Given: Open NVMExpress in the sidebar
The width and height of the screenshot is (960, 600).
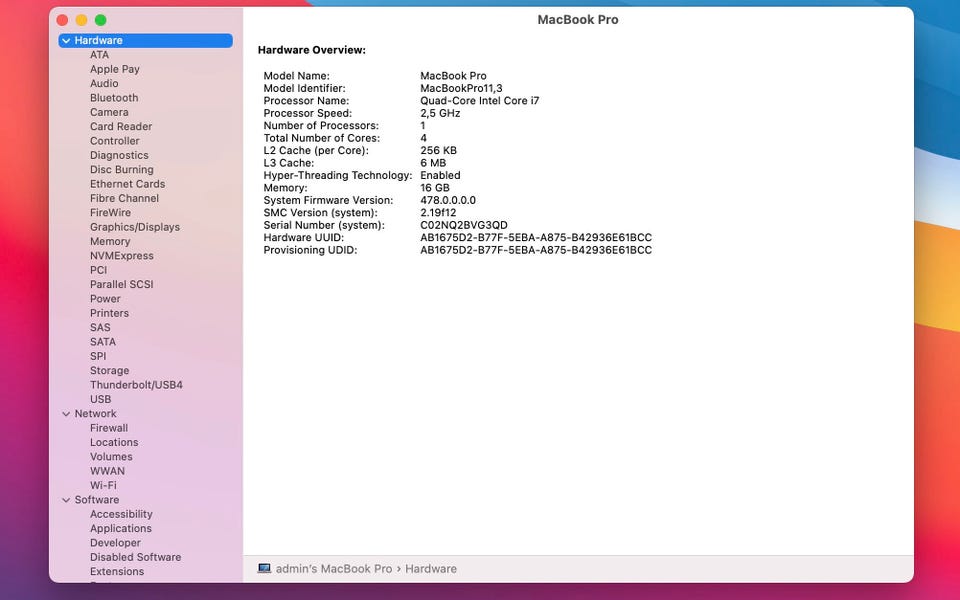Looking at the screenshot, I should 122,256.
